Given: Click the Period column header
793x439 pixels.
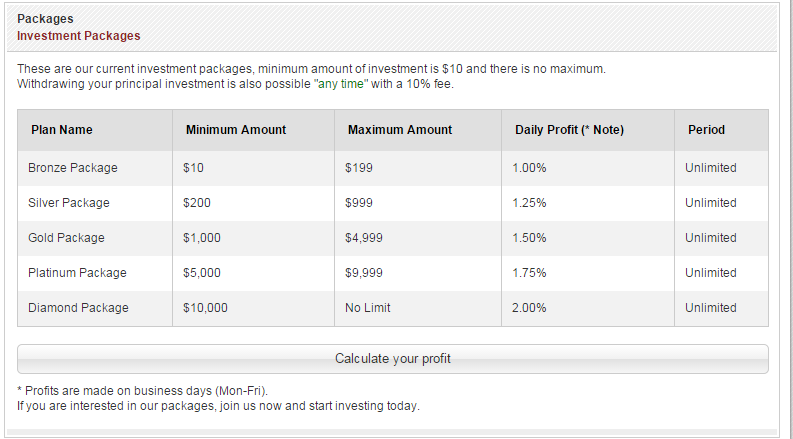Looking at the screenshot, I should pos(706,130).
